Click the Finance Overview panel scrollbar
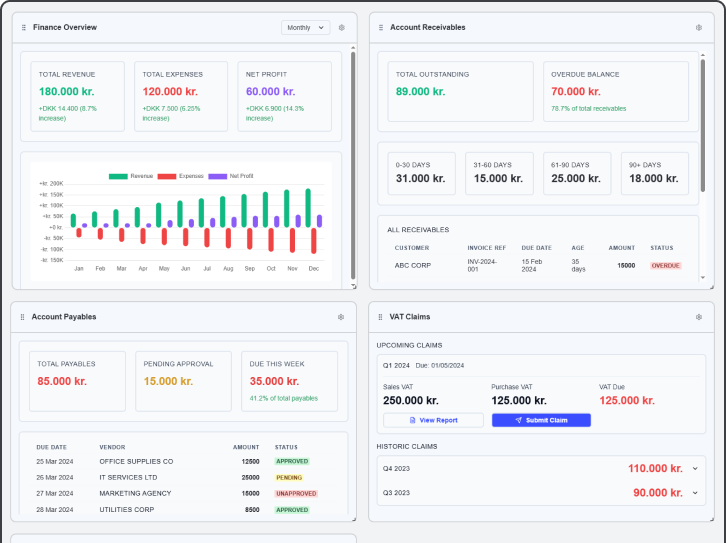726x543 pixels. click(353, 165)
